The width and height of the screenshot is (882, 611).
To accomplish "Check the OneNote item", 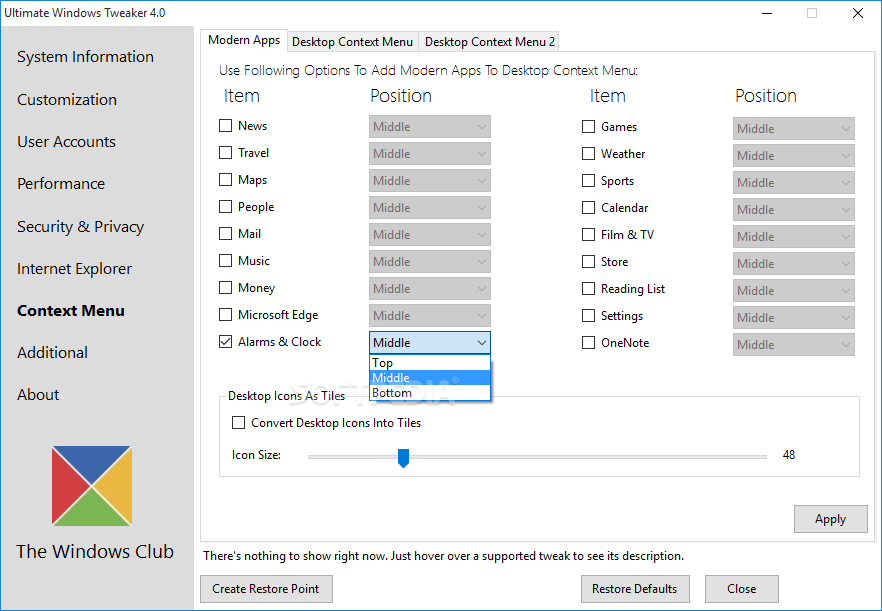I will coord(588,343).
